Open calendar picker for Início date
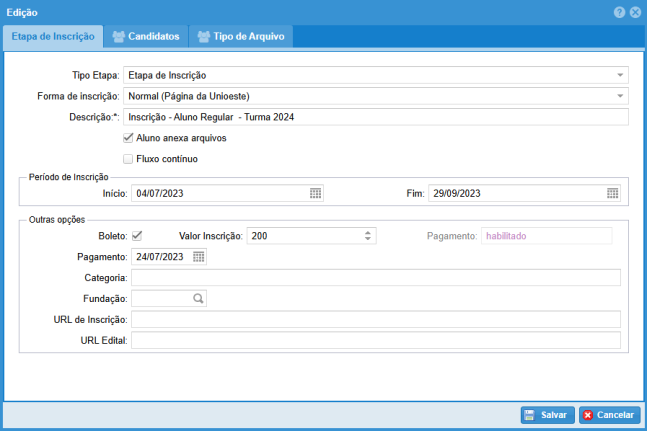Viewport: 647px width, 431px height. coord(315,194)
